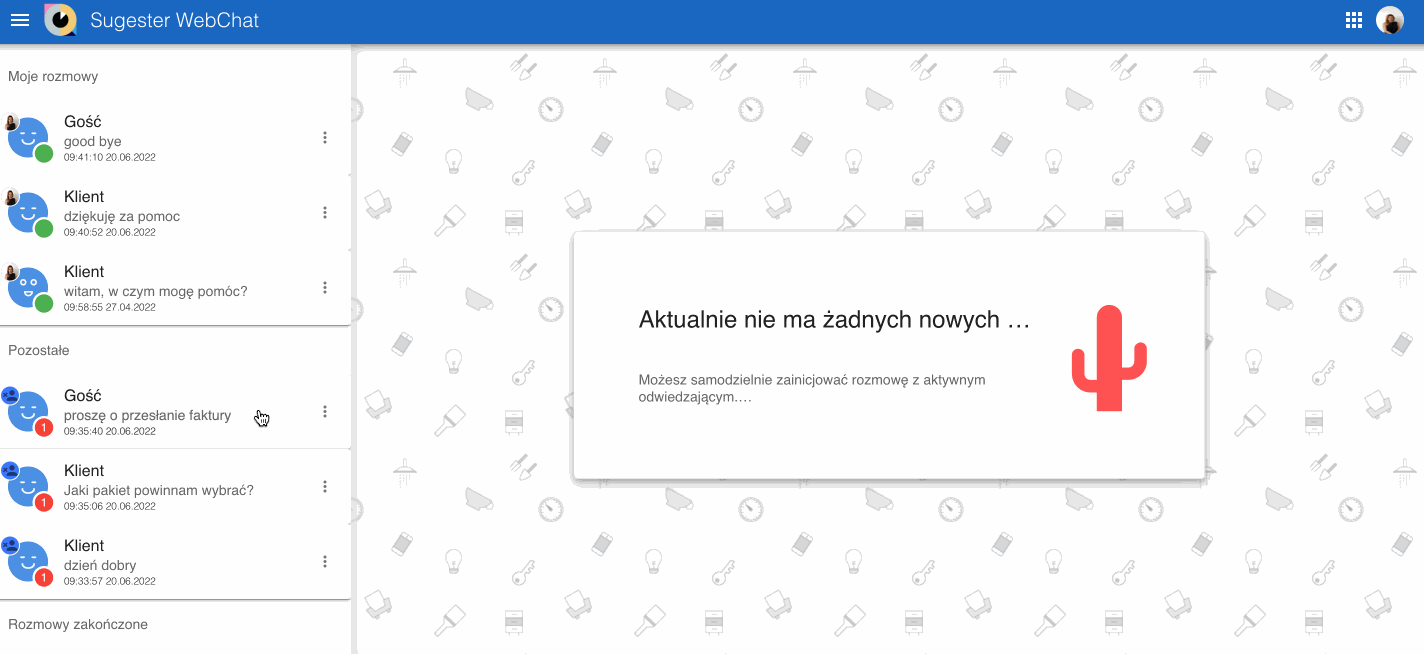Click timestamp 09:58:55 27.04.2022
The image size is (1424, 654).
(x=110, y=307)
